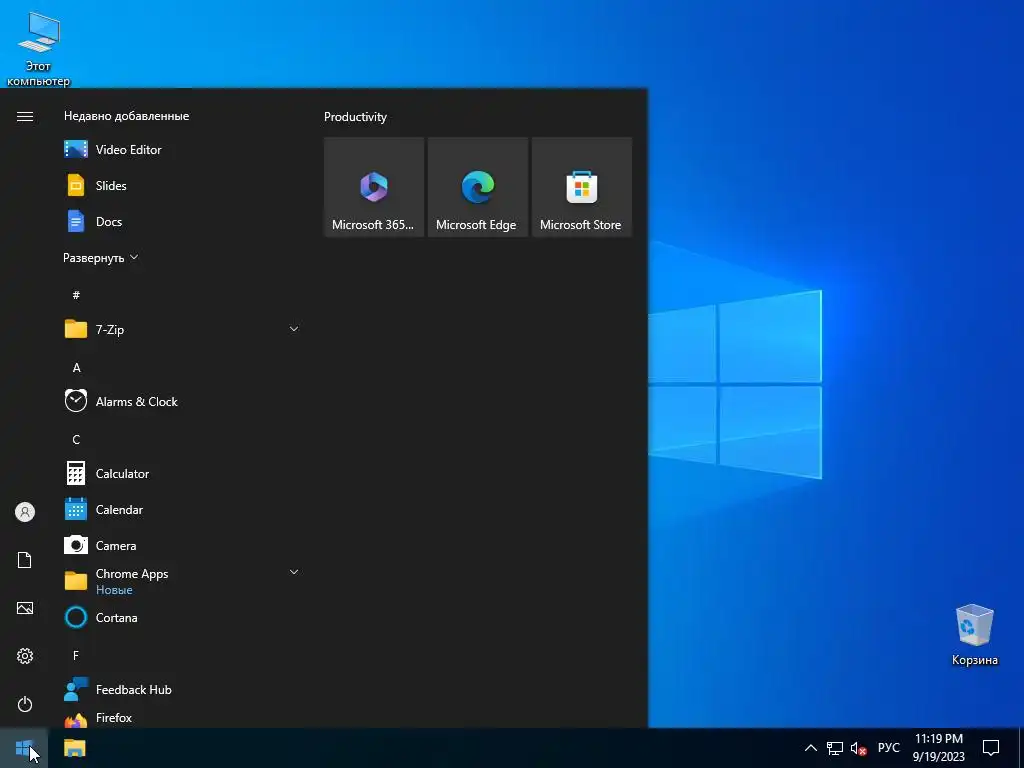Screen dimensions: 1024x768
Task: Click the Недавно добавленные heading
Action: (x=127, y=116)
